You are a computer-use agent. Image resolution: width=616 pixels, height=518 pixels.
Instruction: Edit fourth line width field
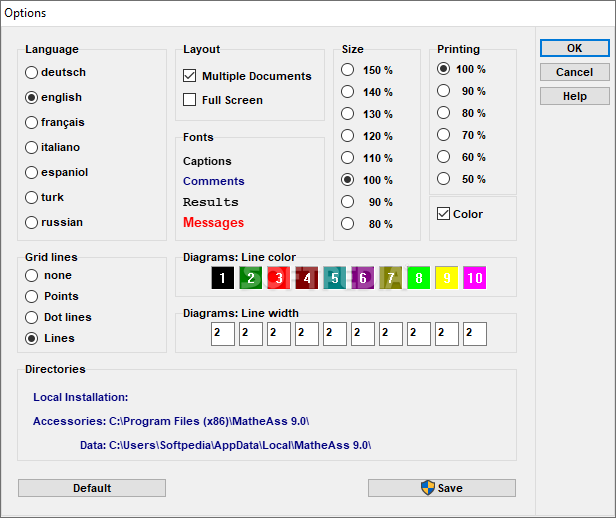coord(307,334)
